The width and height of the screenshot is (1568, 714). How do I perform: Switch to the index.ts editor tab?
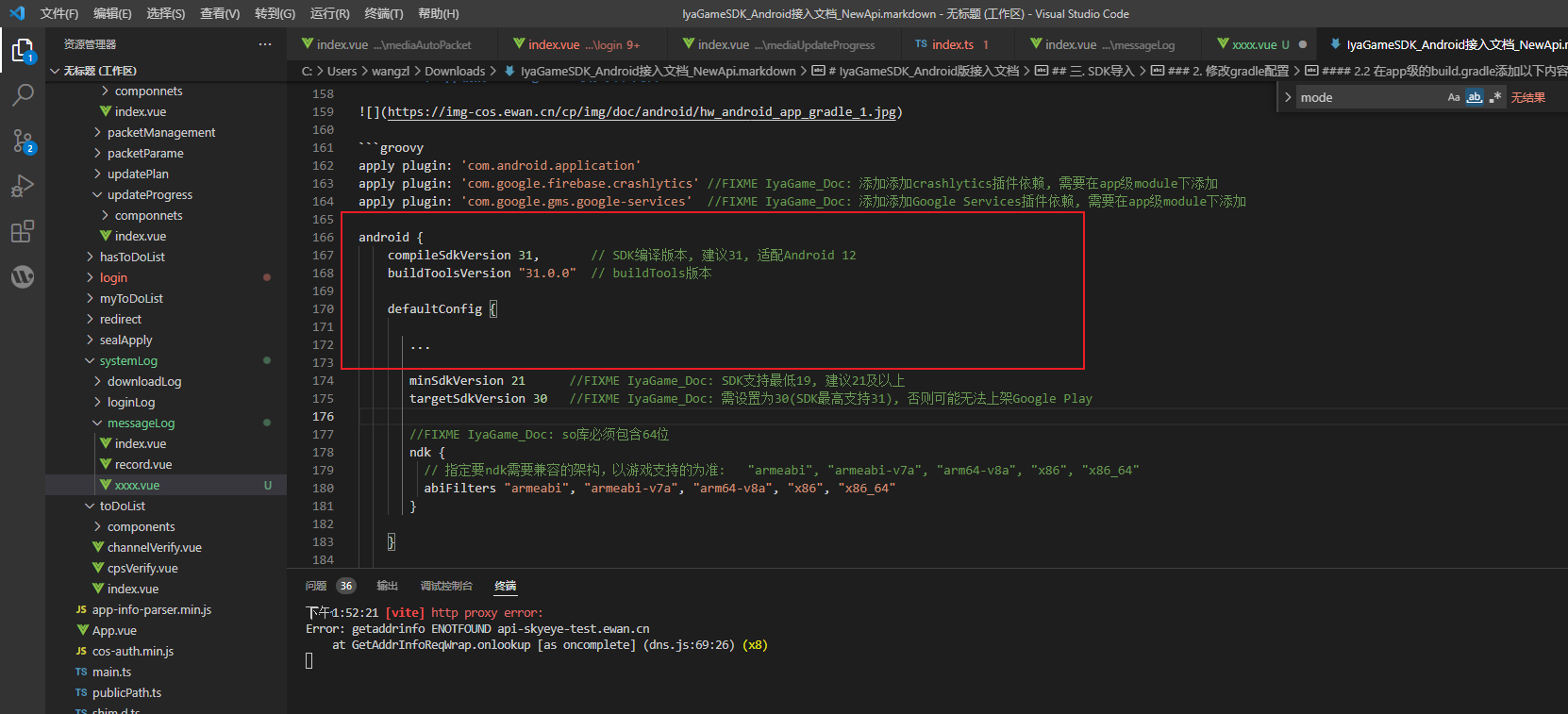point(952,44)
